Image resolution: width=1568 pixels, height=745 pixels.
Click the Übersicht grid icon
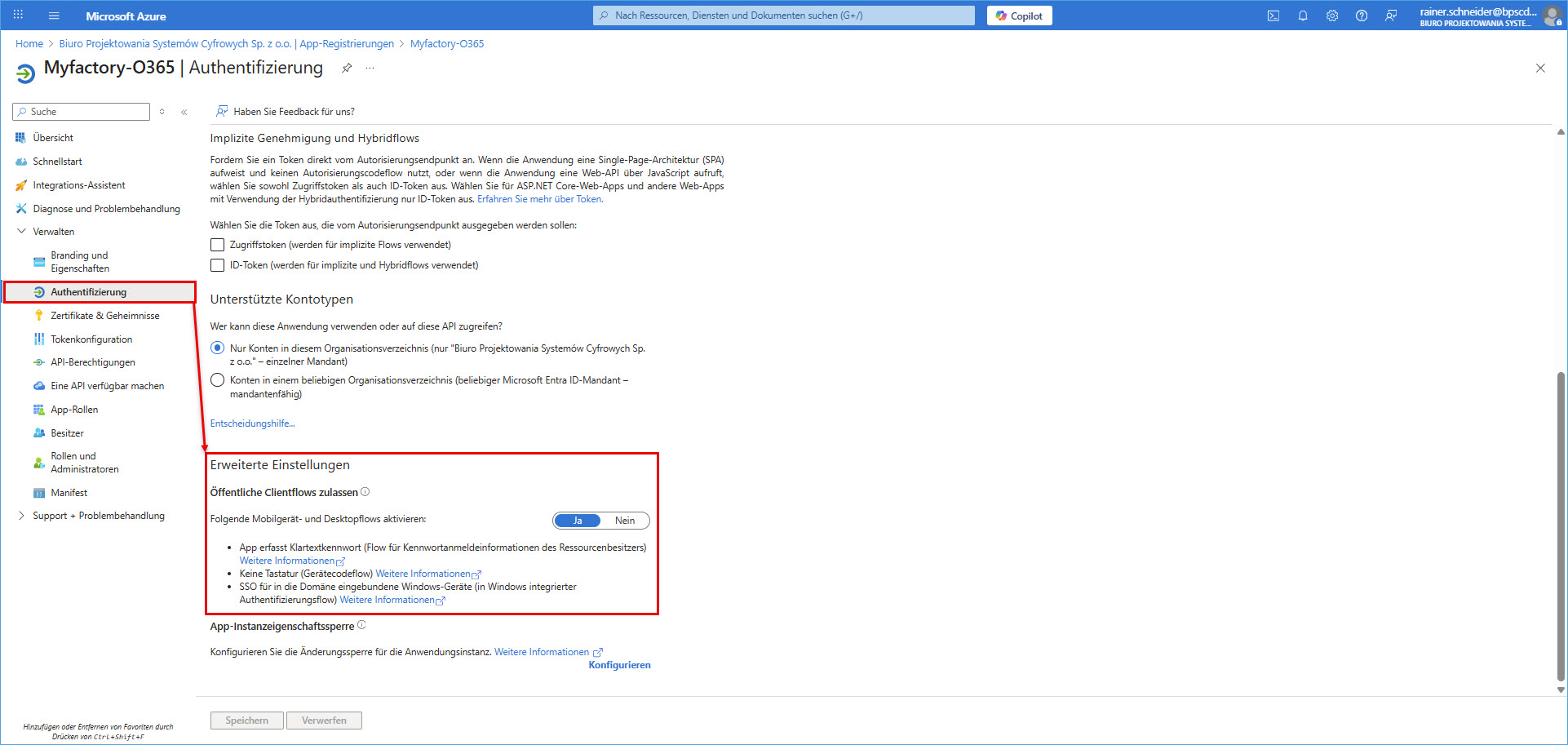[x=21, y=138]
